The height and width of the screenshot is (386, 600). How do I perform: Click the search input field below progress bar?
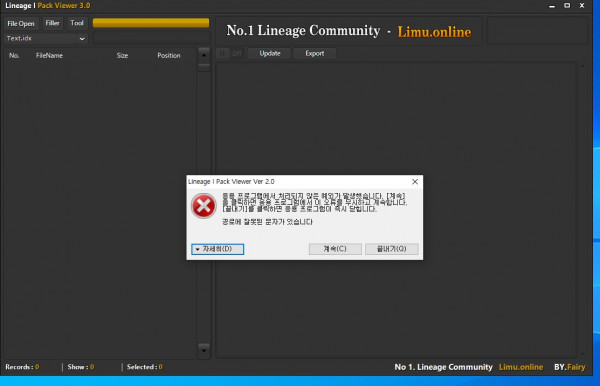pyautogui.click(x=151, y=38)
